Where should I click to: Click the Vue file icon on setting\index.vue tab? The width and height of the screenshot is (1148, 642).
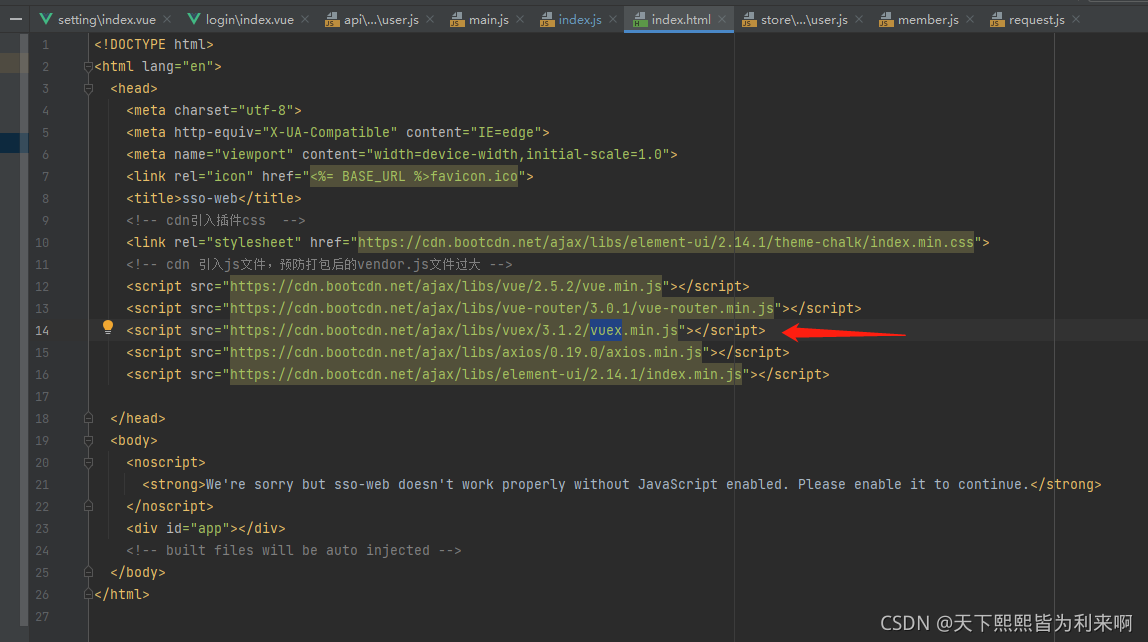46,19
